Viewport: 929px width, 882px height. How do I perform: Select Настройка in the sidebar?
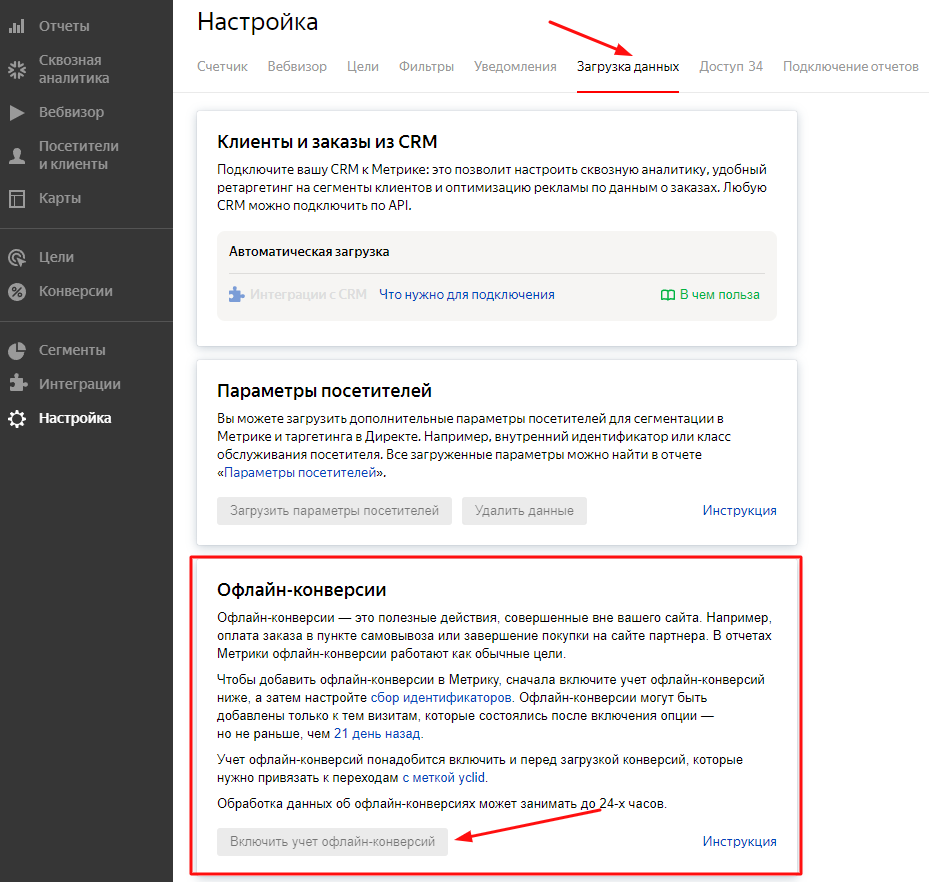tap(75, 418)
